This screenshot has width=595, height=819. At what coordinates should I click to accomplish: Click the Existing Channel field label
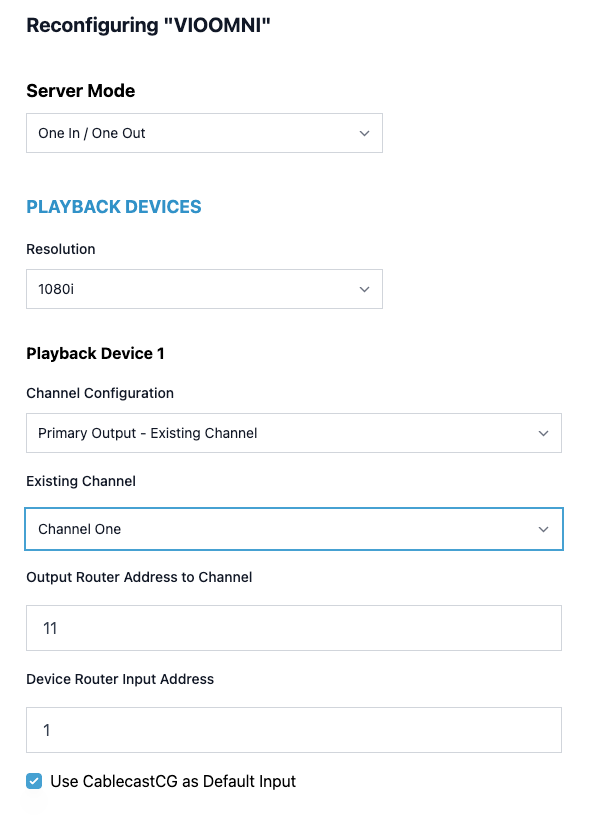(81, 481)
